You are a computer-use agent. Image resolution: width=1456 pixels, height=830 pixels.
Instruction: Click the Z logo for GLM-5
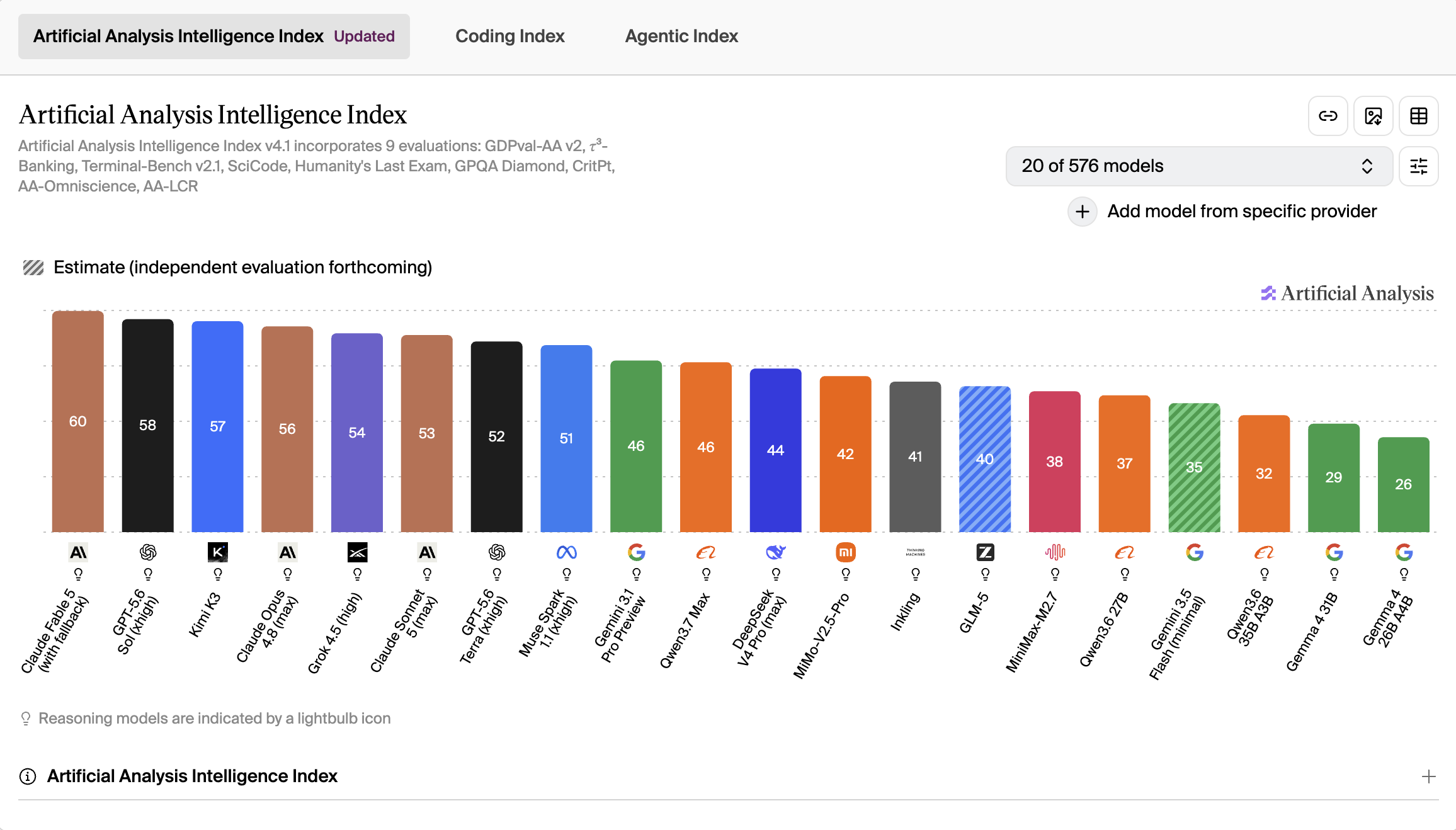tap(986, 552)
